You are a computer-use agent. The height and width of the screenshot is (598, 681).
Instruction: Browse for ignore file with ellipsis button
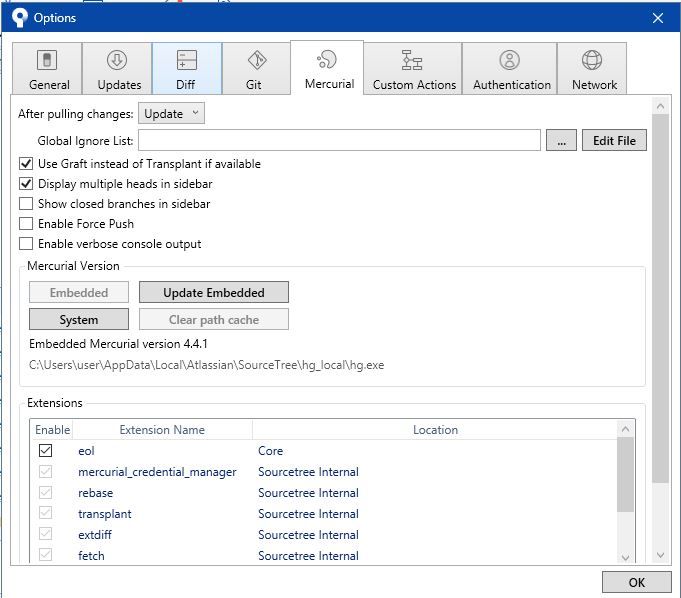pos(561,140)
